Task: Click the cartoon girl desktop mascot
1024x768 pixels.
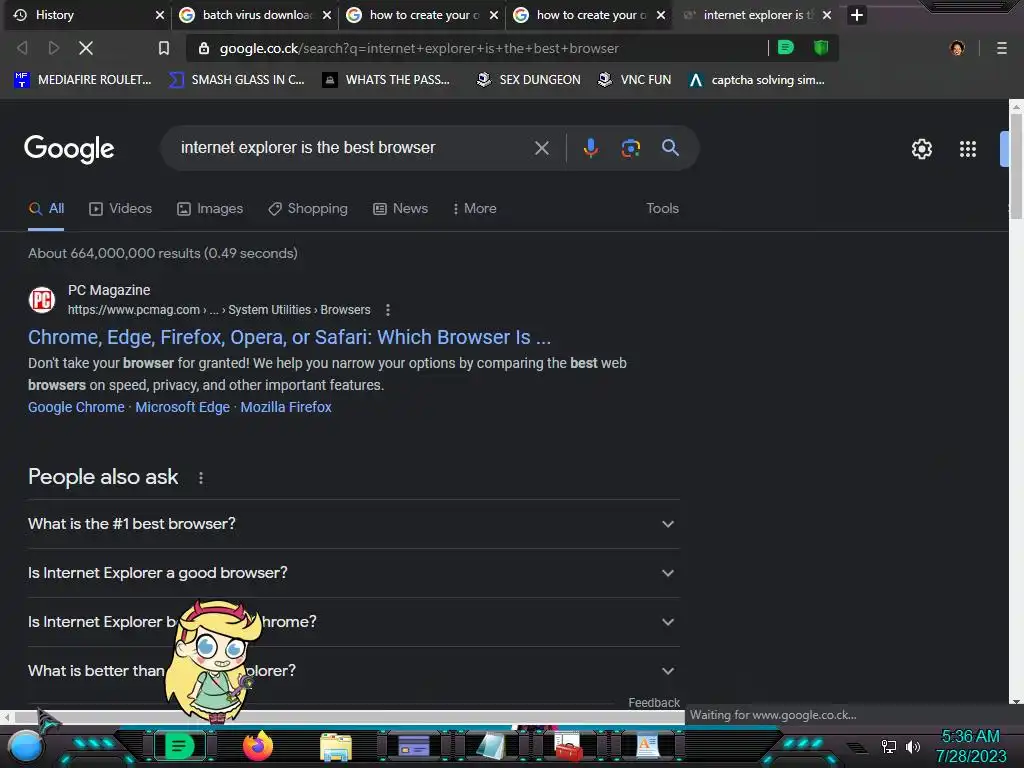Action: pyautogui.click(x=214, y=660)
